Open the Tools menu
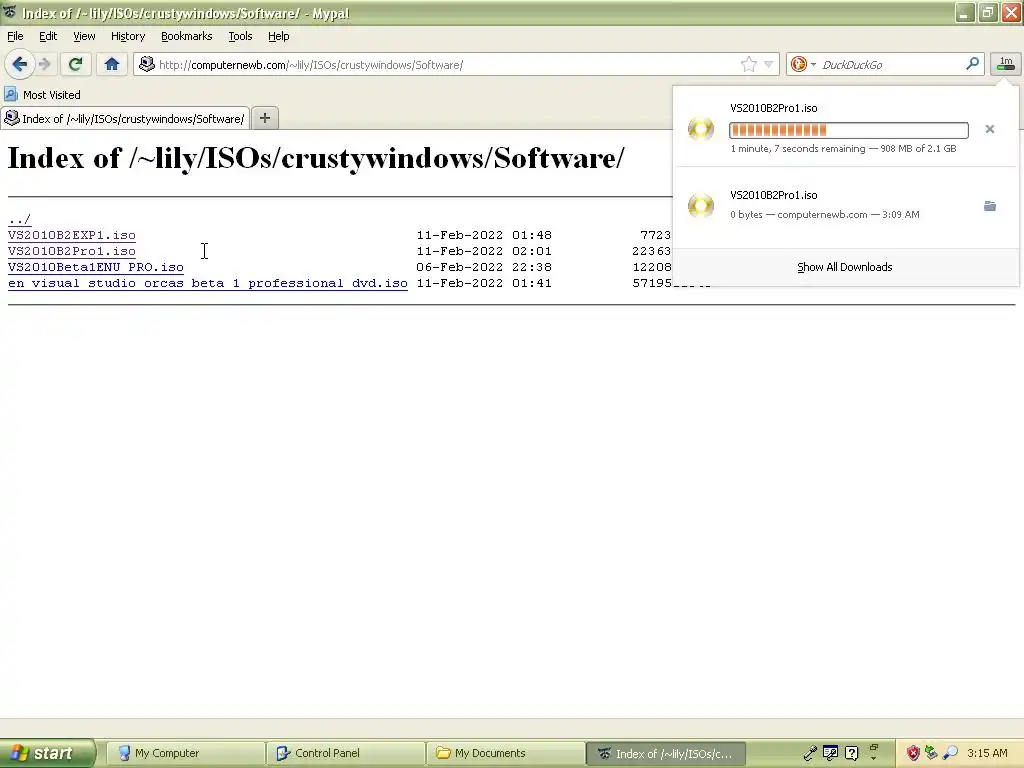 [x=240, y=36]
